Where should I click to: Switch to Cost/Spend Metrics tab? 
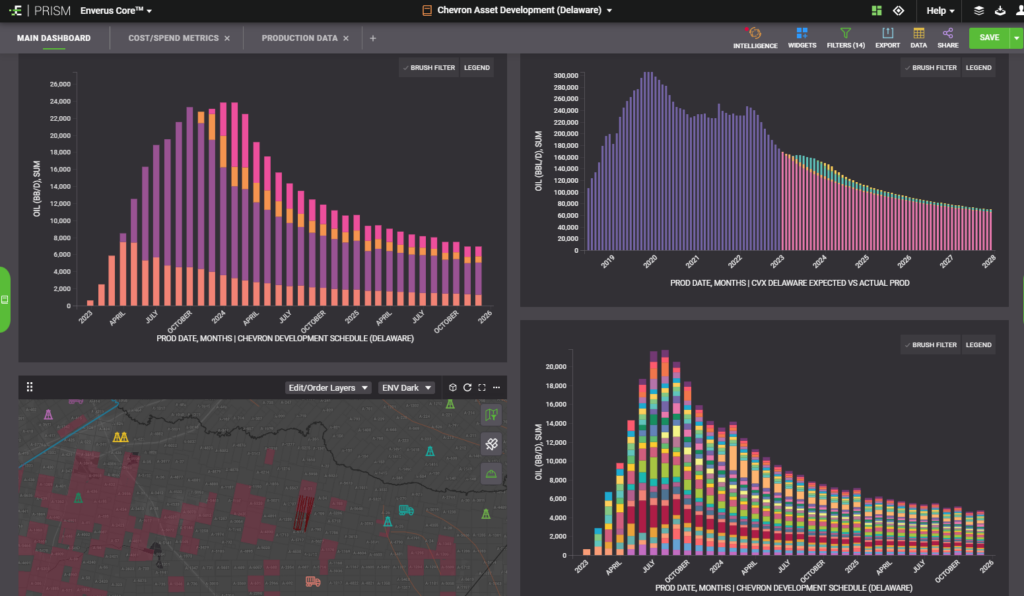tap(173, 38)
